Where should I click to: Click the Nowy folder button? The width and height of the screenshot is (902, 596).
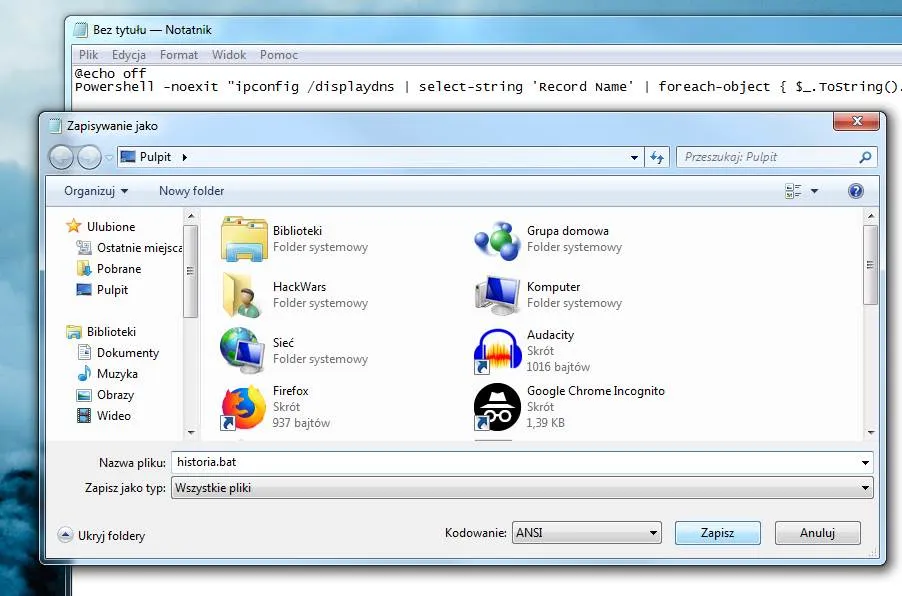[191, 191]
